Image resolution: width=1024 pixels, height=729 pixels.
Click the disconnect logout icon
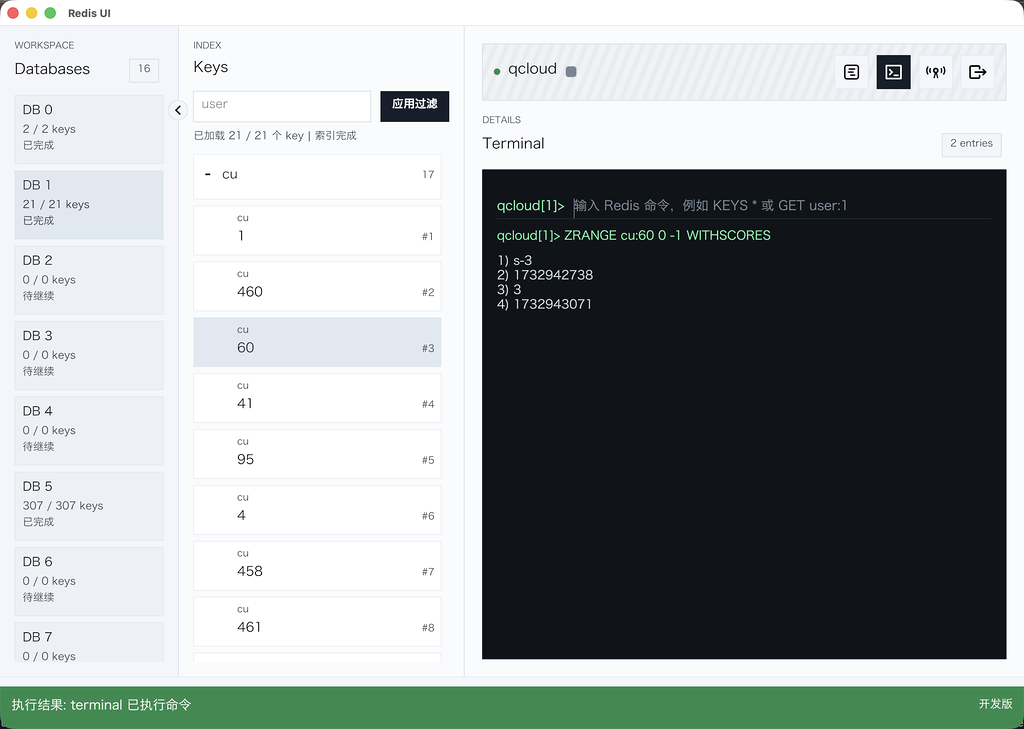point(978,72)
